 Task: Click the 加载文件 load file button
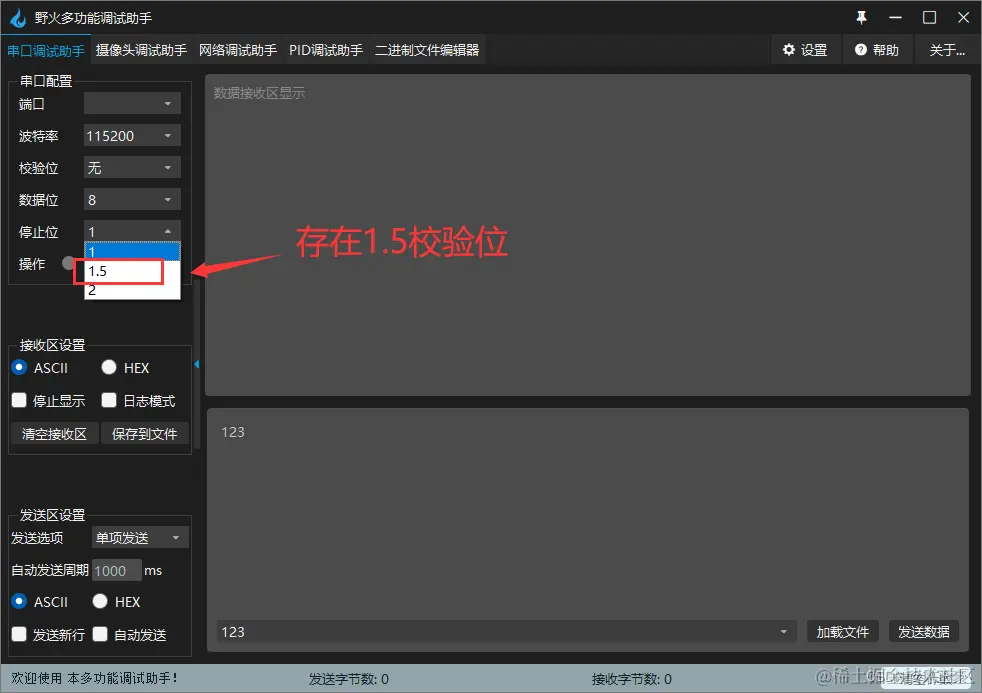pos(841,631)
